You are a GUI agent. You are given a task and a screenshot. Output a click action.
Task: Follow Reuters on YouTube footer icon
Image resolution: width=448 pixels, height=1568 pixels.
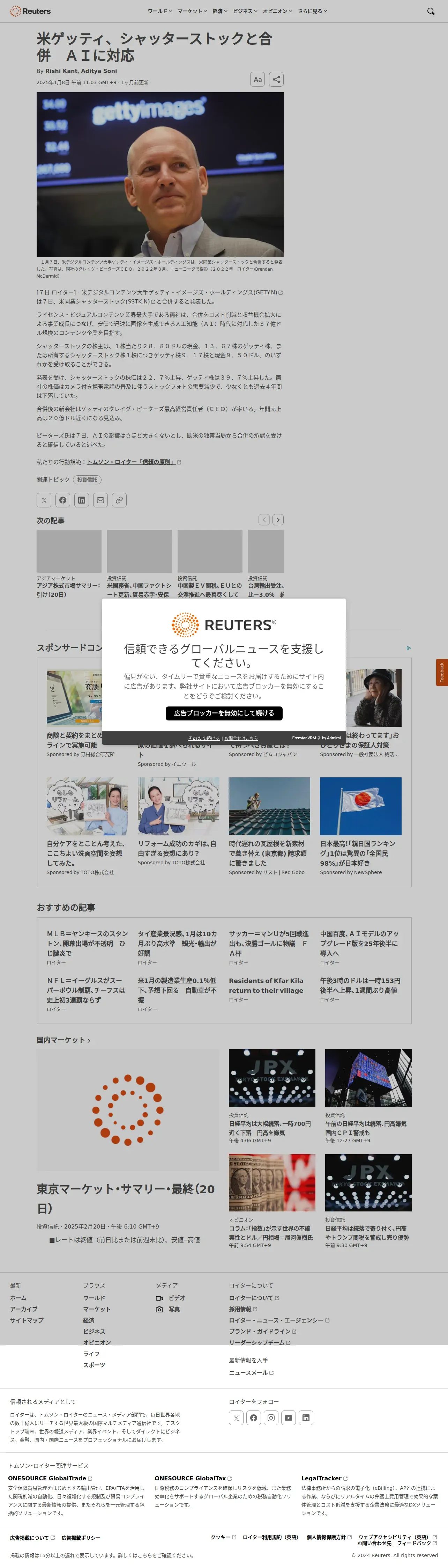(288, 1417)
